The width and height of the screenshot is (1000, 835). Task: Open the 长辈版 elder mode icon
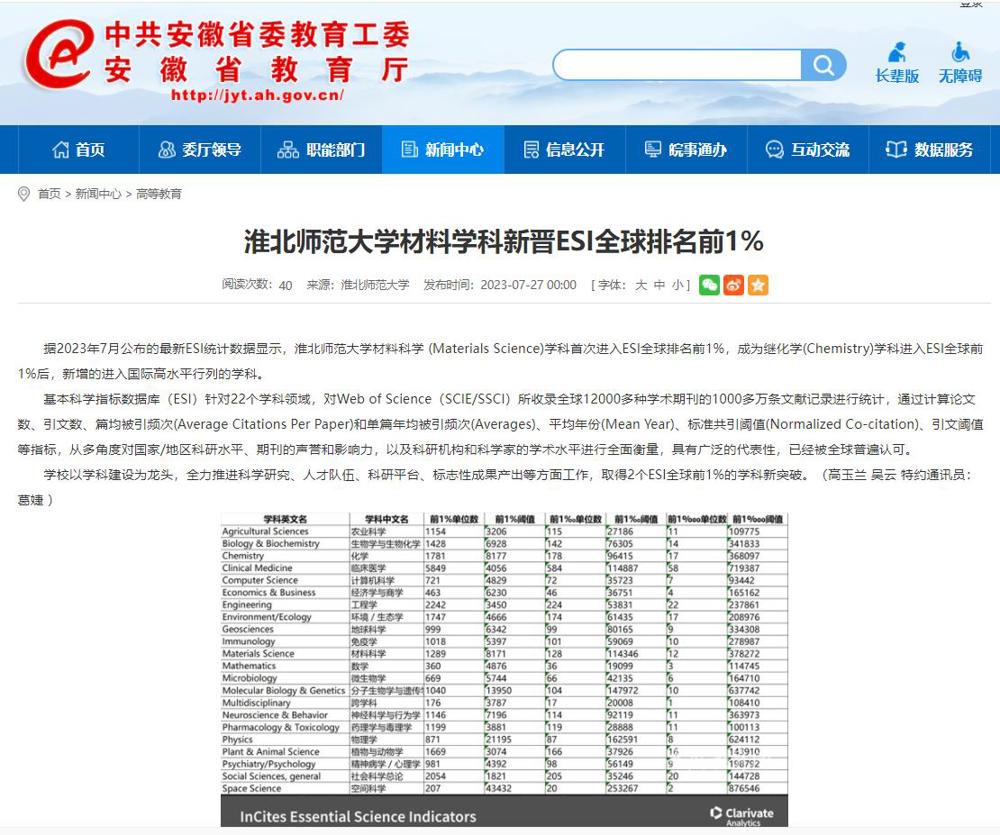[897, 62]
